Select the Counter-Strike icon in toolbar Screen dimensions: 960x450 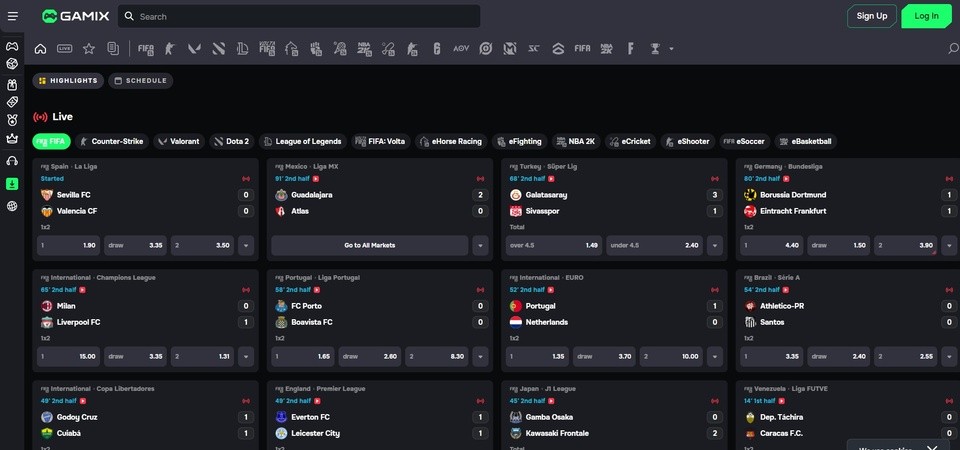click(170, 49)
